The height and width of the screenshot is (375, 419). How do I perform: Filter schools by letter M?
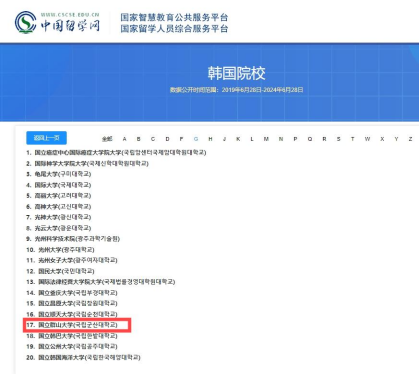point(266,139)
